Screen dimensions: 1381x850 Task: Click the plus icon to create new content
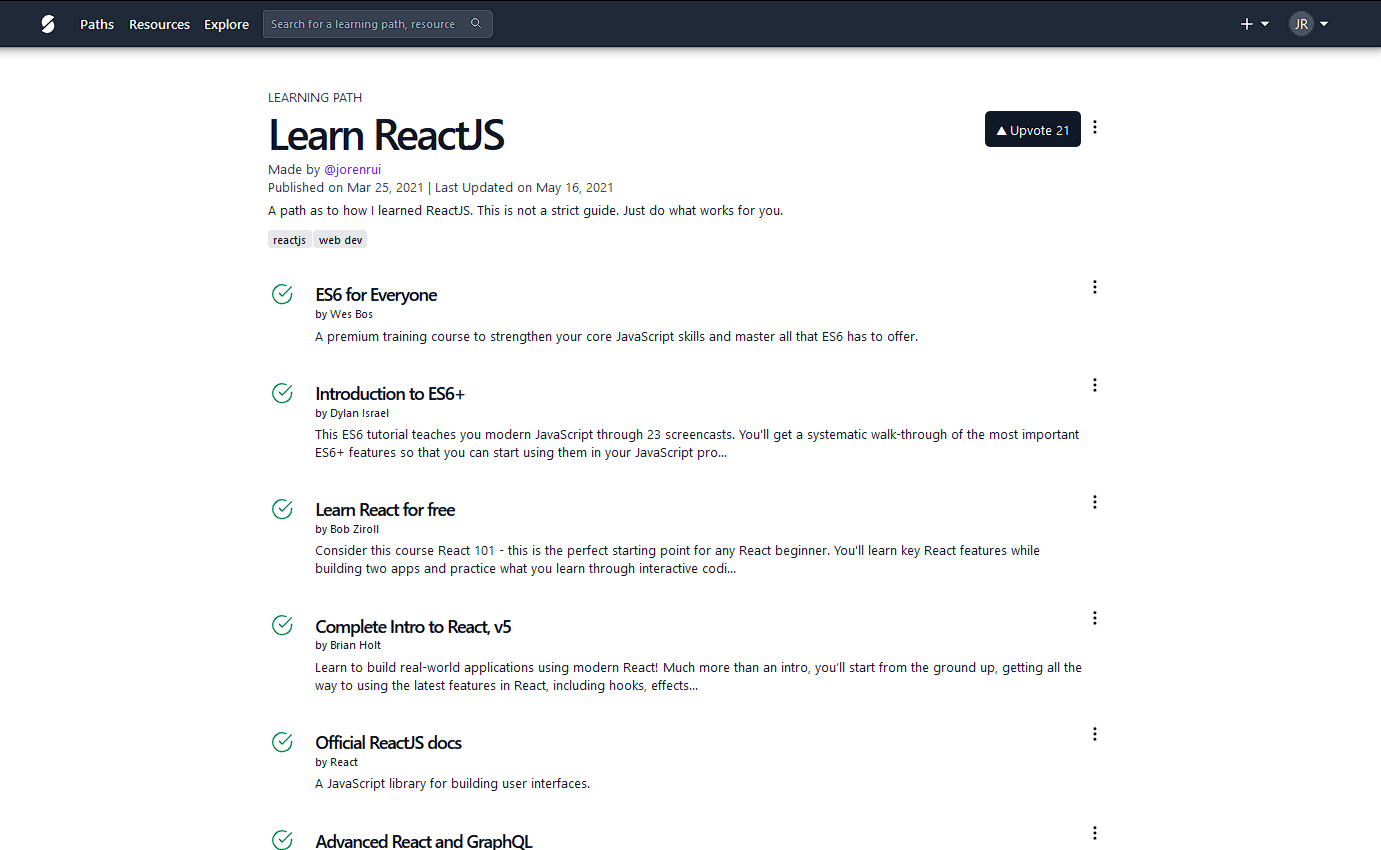click(1245, 23)
